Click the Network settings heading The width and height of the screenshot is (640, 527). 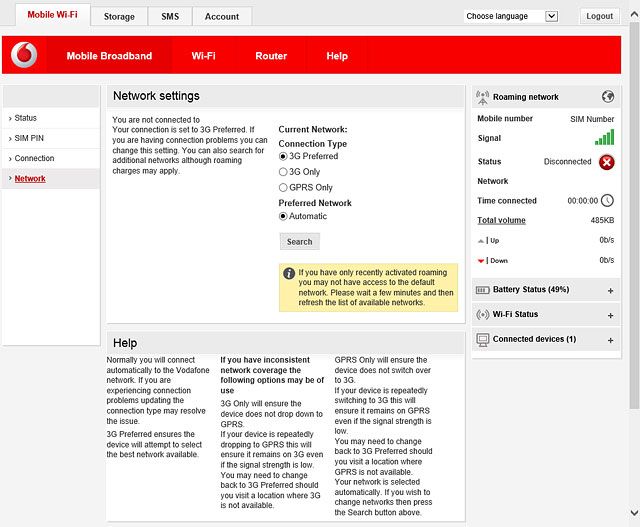point(156,96)
